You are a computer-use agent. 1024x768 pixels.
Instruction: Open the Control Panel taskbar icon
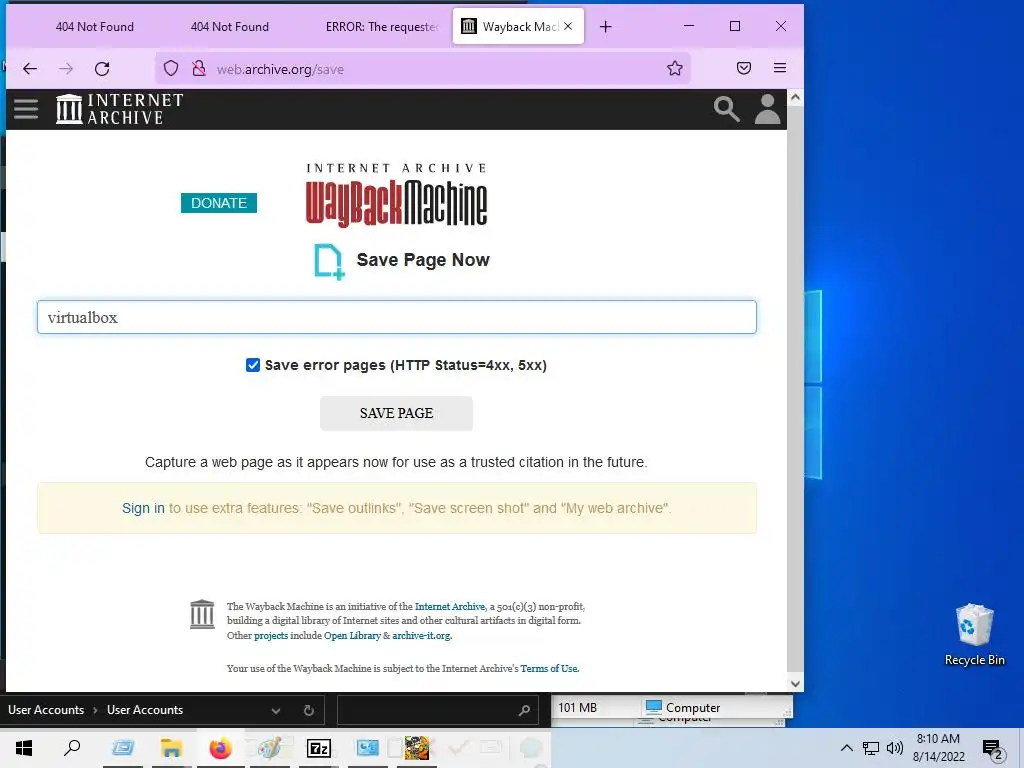point(368,748)
